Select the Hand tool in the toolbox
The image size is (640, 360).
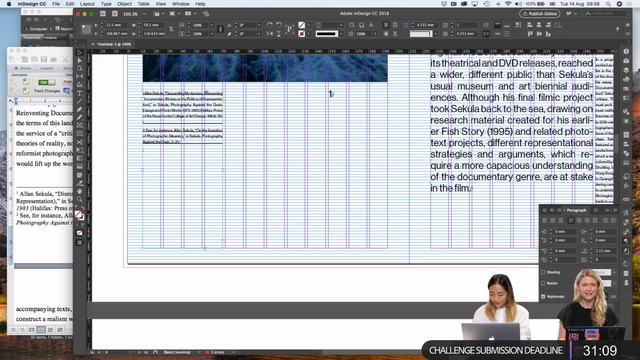(80, 191)
